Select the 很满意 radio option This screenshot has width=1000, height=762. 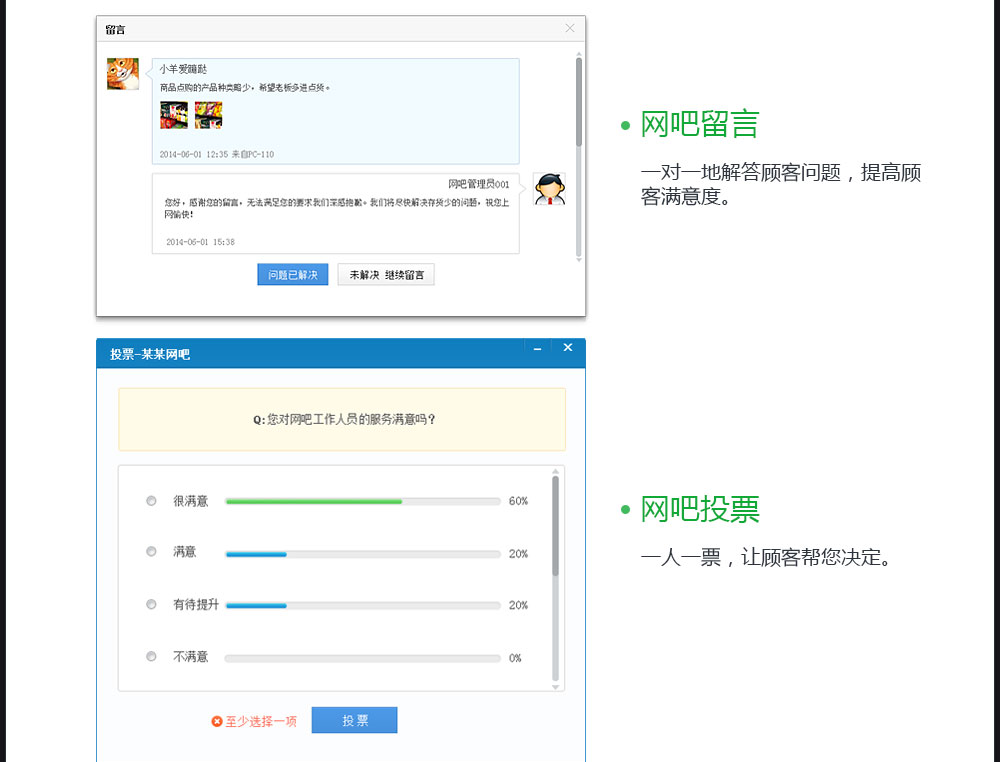click(x=152, y=501)
